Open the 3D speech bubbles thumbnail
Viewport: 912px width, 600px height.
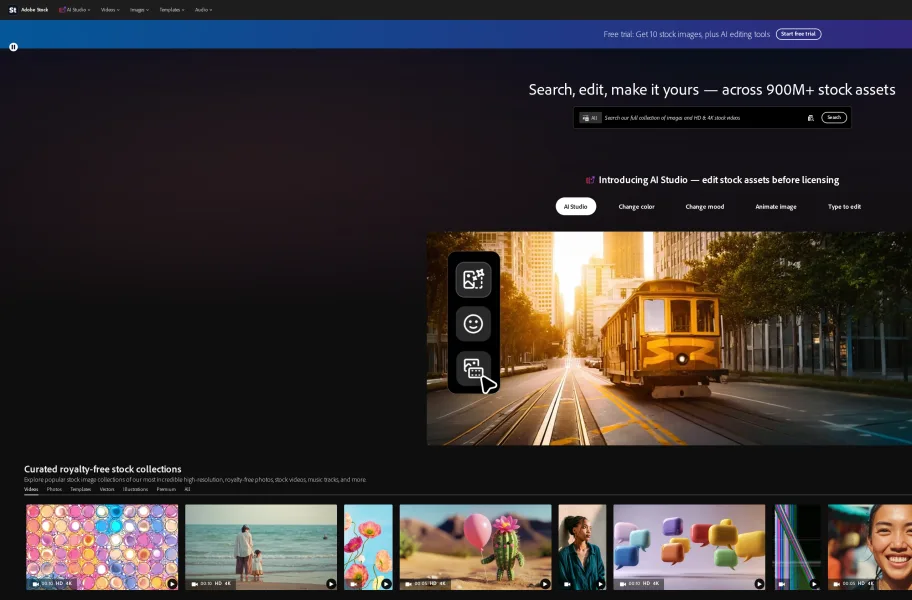pos(689,547)
